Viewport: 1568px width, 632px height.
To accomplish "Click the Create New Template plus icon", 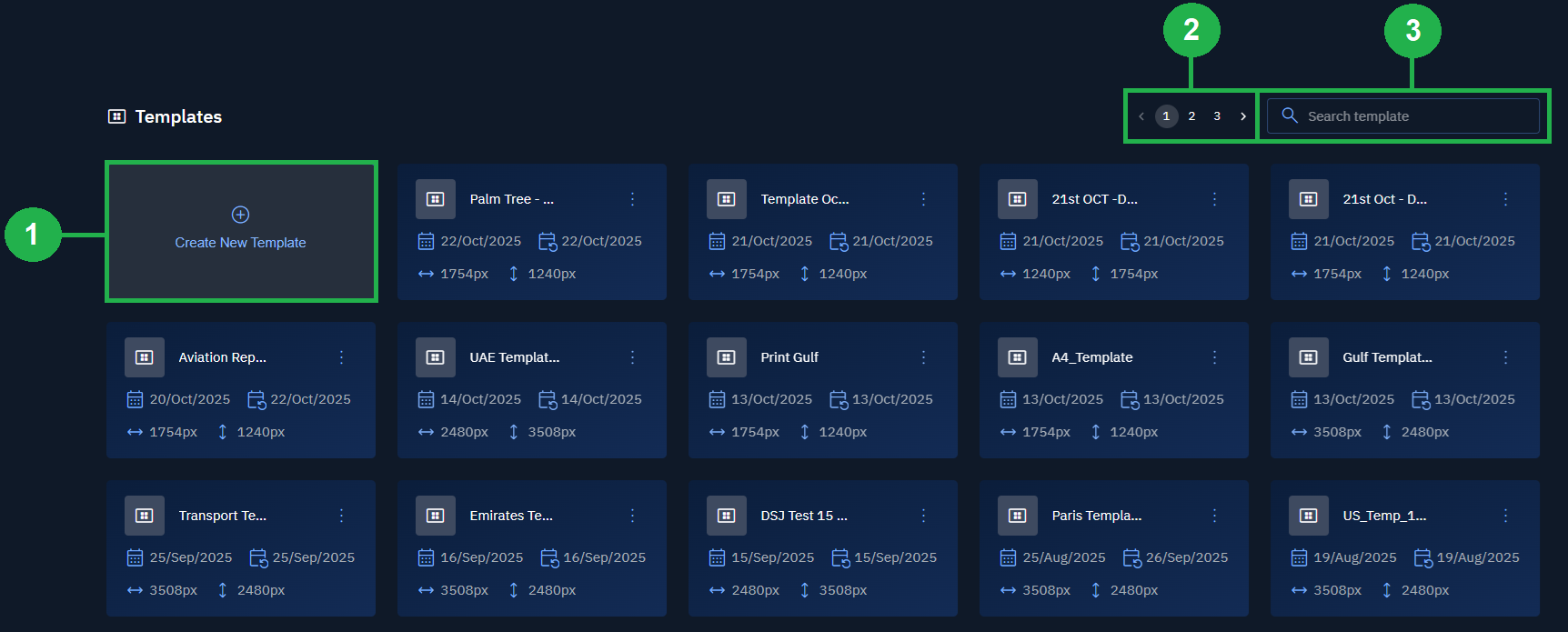I will [240, 215].
